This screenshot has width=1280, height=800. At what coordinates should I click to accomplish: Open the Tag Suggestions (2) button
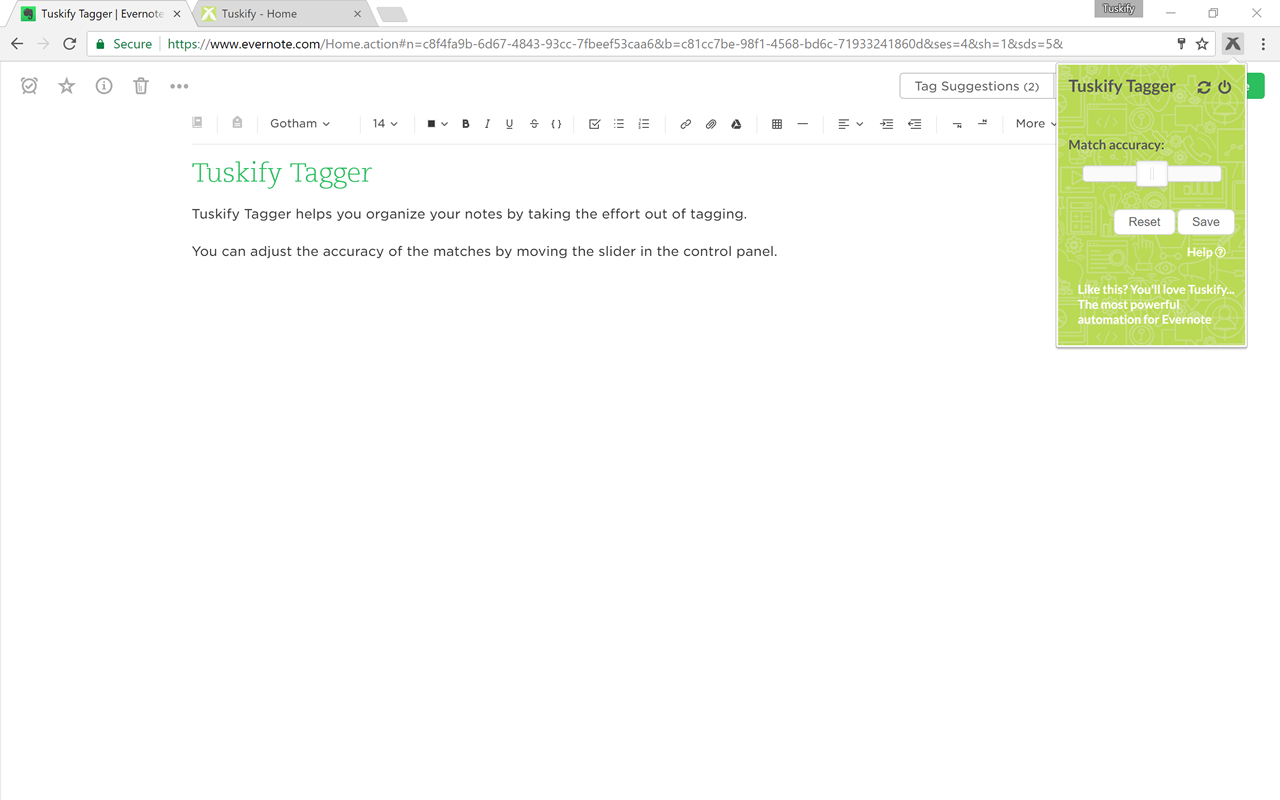(x=977, y=86)
